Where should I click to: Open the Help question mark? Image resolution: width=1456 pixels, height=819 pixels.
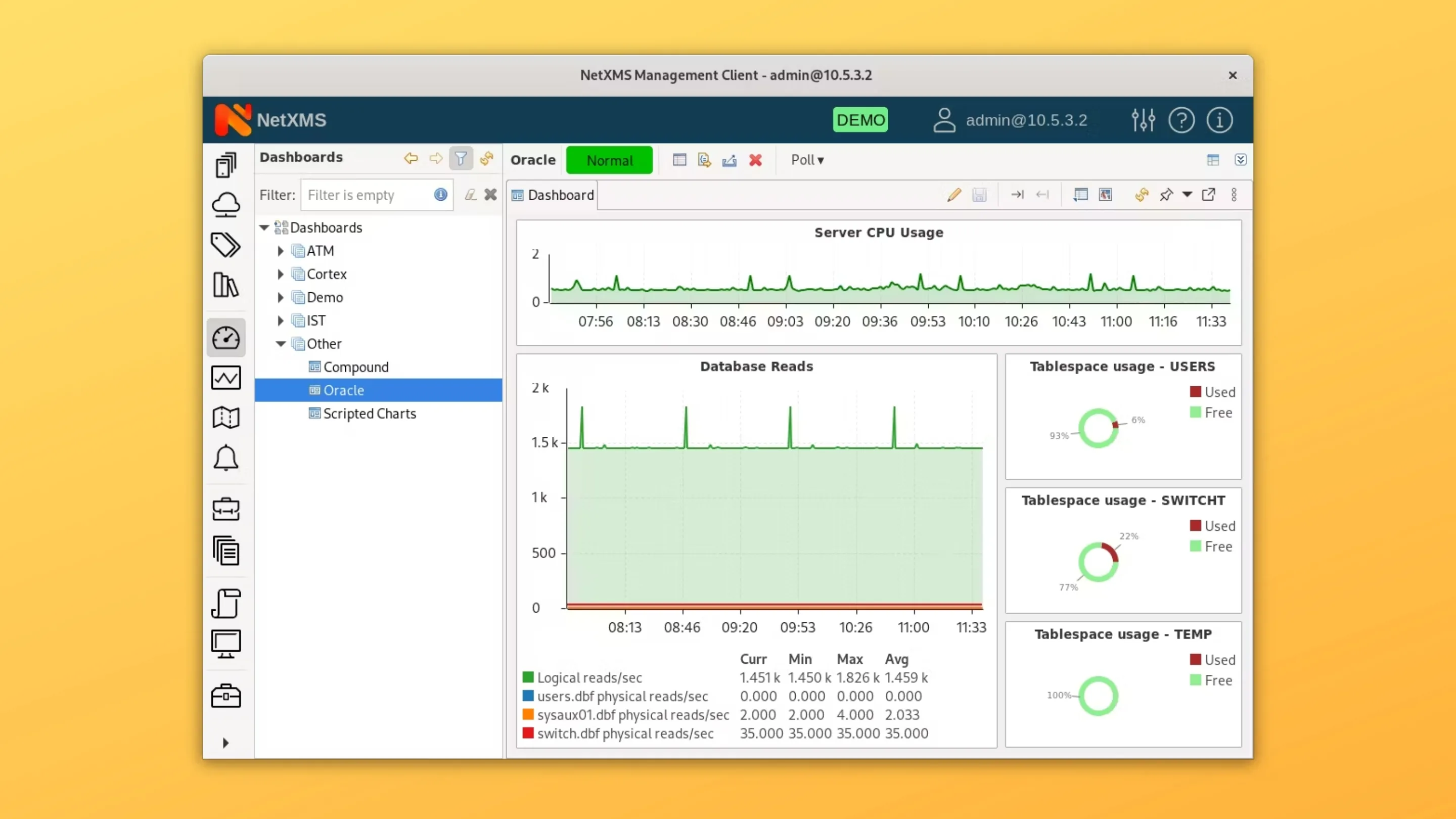[x=1181, y=120]
